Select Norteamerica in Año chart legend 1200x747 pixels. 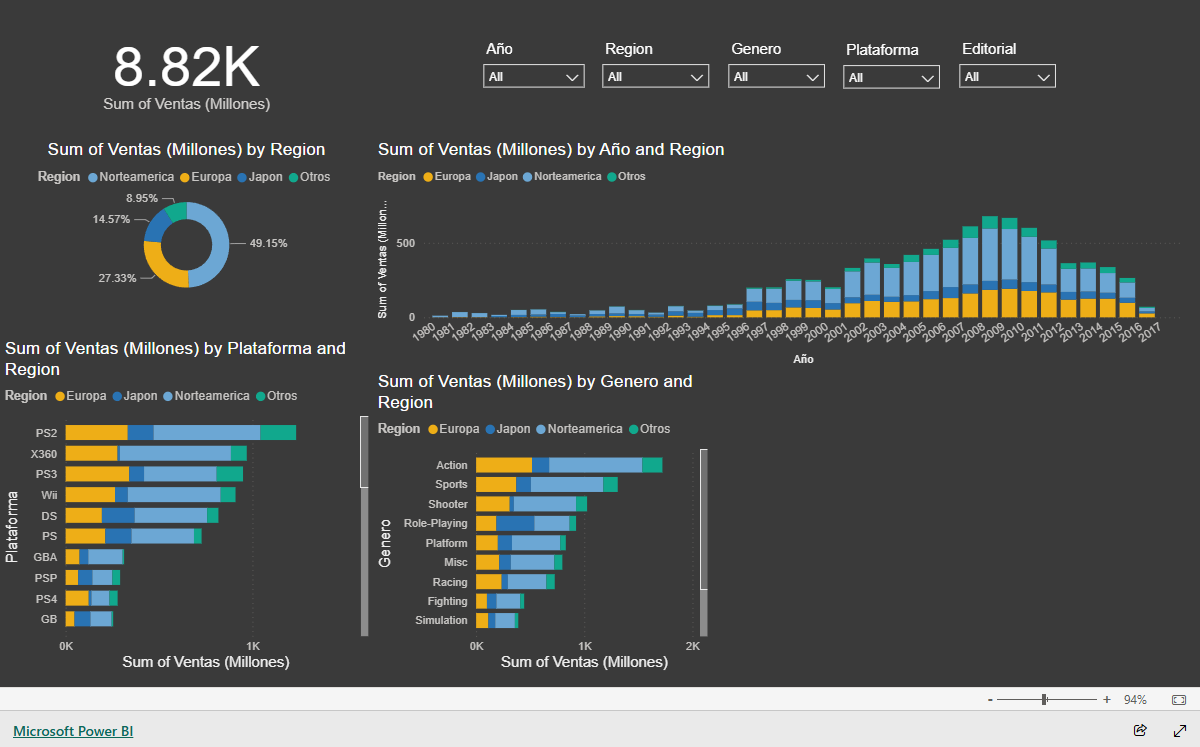562,176
